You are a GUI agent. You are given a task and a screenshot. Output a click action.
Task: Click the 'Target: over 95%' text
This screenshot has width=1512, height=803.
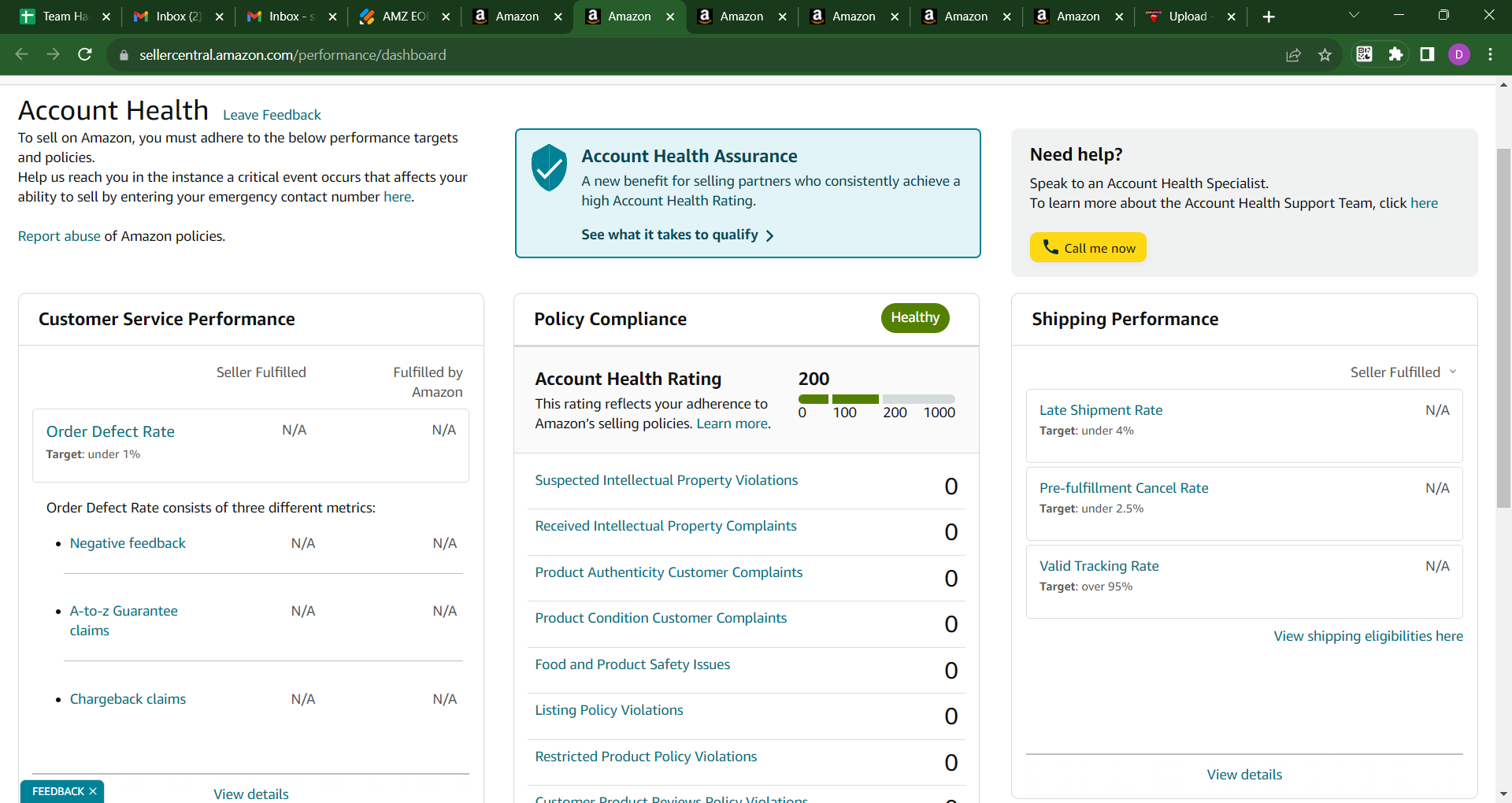(1086, 587)
